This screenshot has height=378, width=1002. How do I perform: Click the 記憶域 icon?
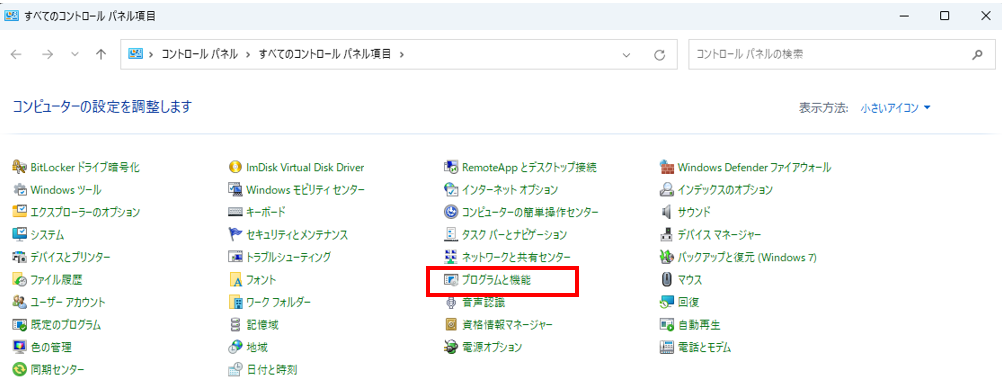[x=235, y=324]
